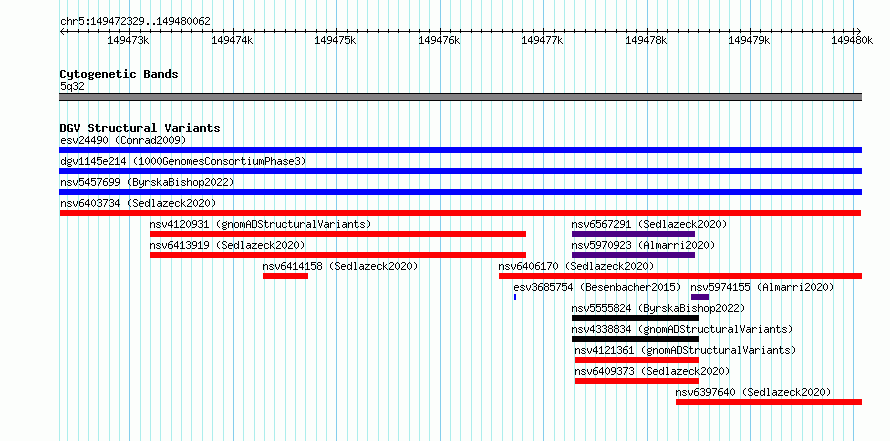Select the red bar under nsv6403734
This screenshot has width=890, height=441.
pyautogui.click(x=460, y=213)
